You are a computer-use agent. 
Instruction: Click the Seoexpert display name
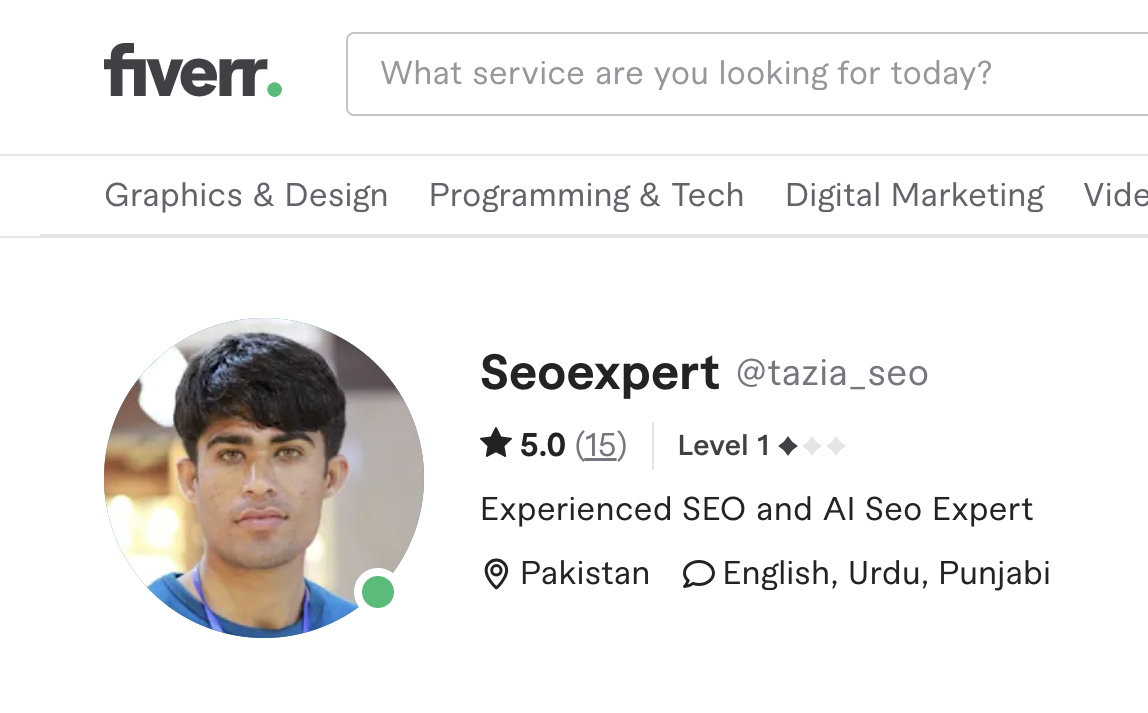pyautogui.click(x=600, y=373)
